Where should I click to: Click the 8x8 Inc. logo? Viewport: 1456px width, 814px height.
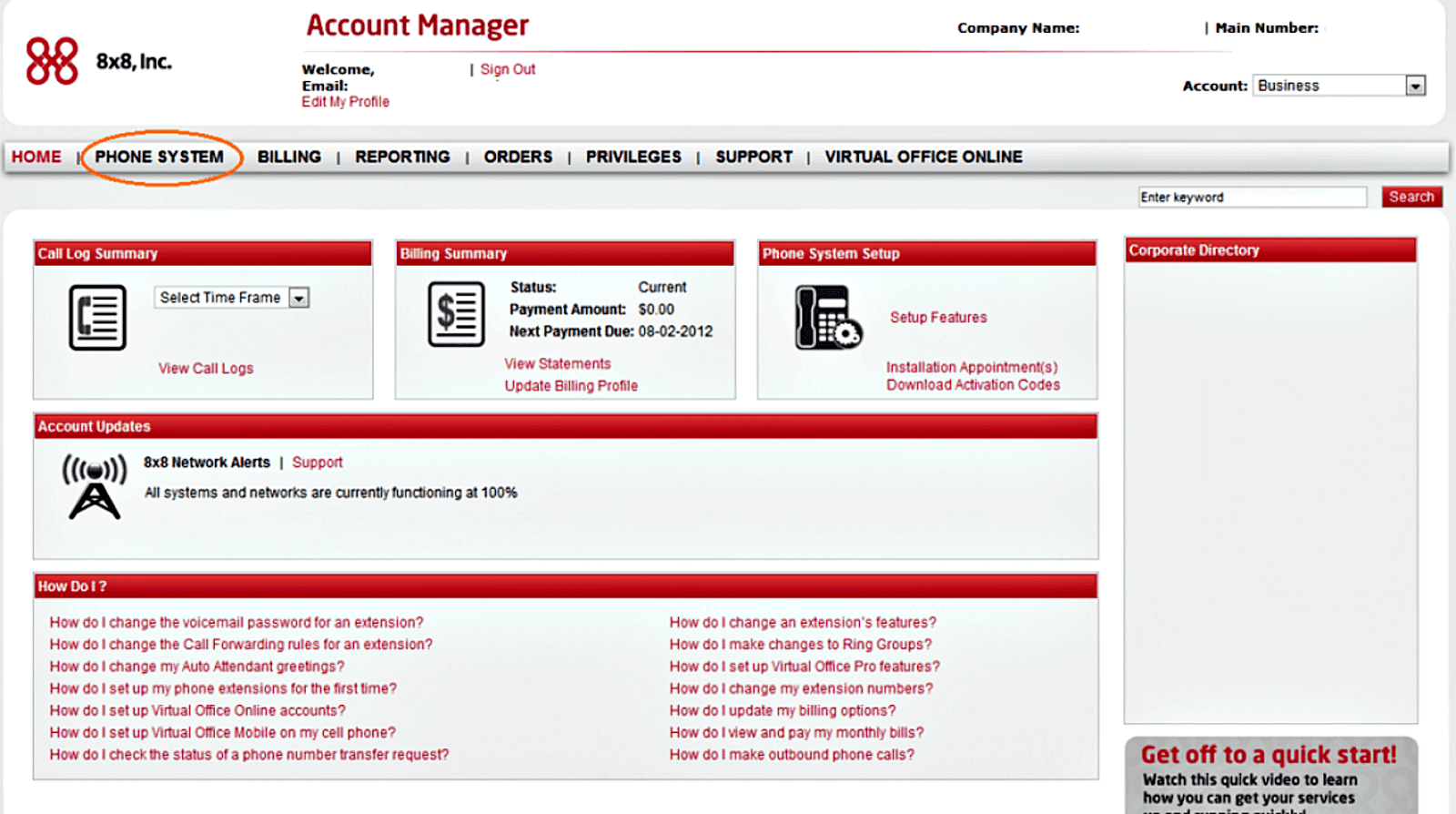click(x=98, y=61)
